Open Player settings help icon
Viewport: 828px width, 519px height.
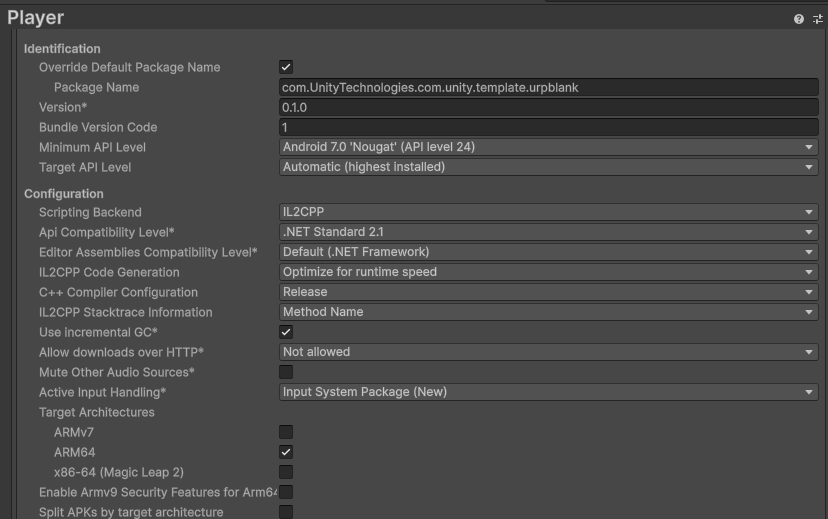pyautogui.click(x=798, y=19)
